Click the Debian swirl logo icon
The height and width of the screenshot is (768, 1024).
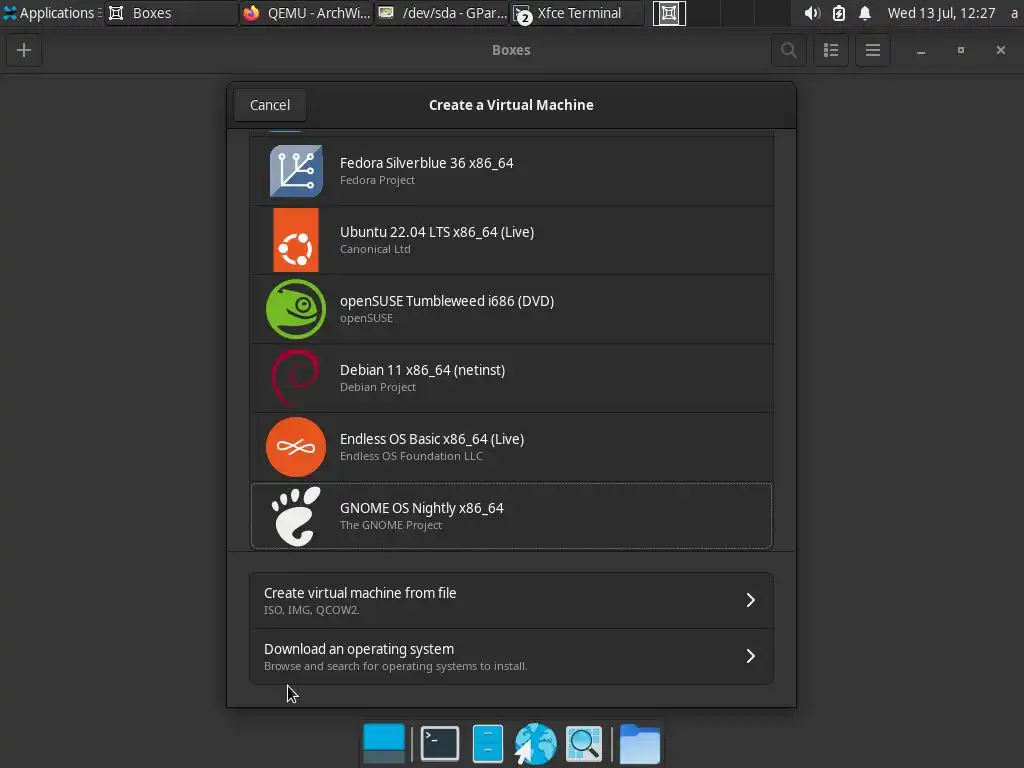point(296,378)
